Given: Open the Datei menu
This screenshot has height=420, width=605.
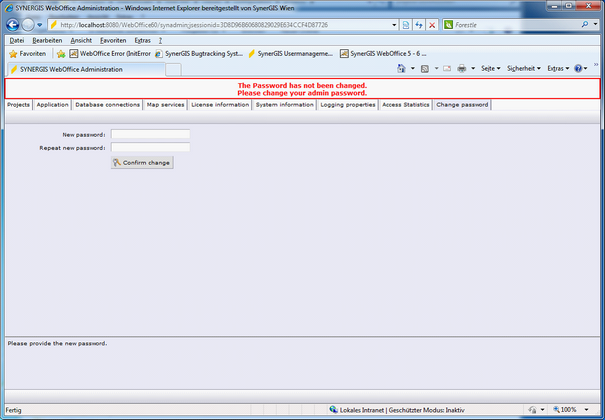Looking at the screenshot, I should point(17,40).
